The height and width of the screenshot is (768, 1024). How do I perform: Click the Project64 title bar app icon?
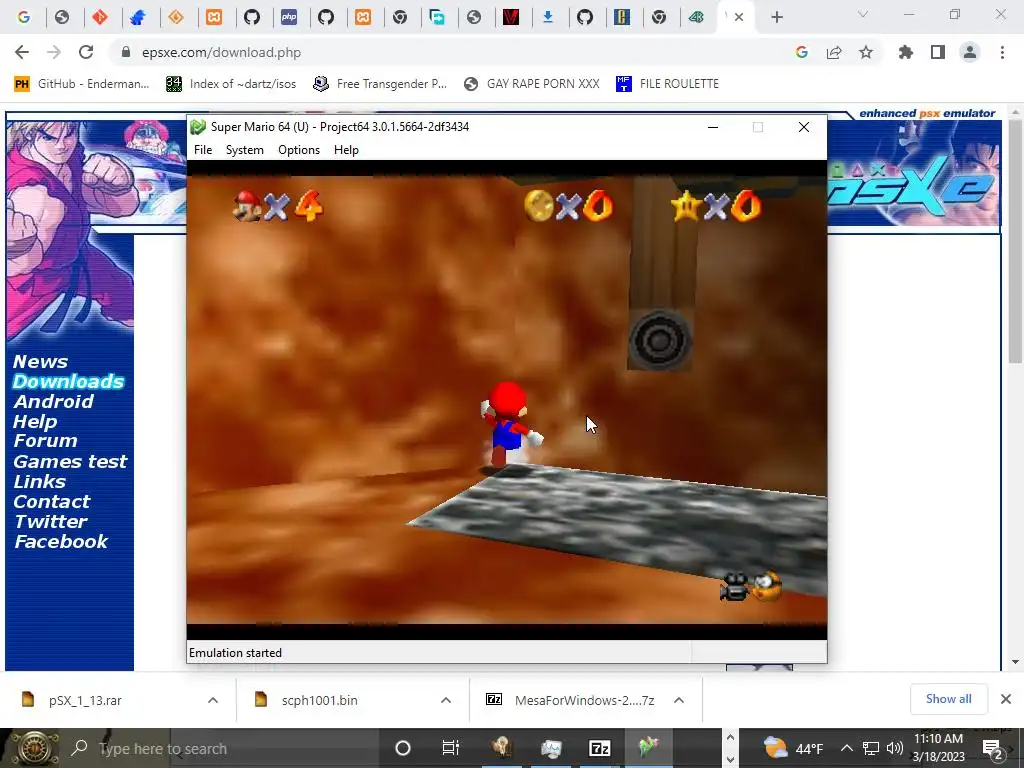(198, 127)
